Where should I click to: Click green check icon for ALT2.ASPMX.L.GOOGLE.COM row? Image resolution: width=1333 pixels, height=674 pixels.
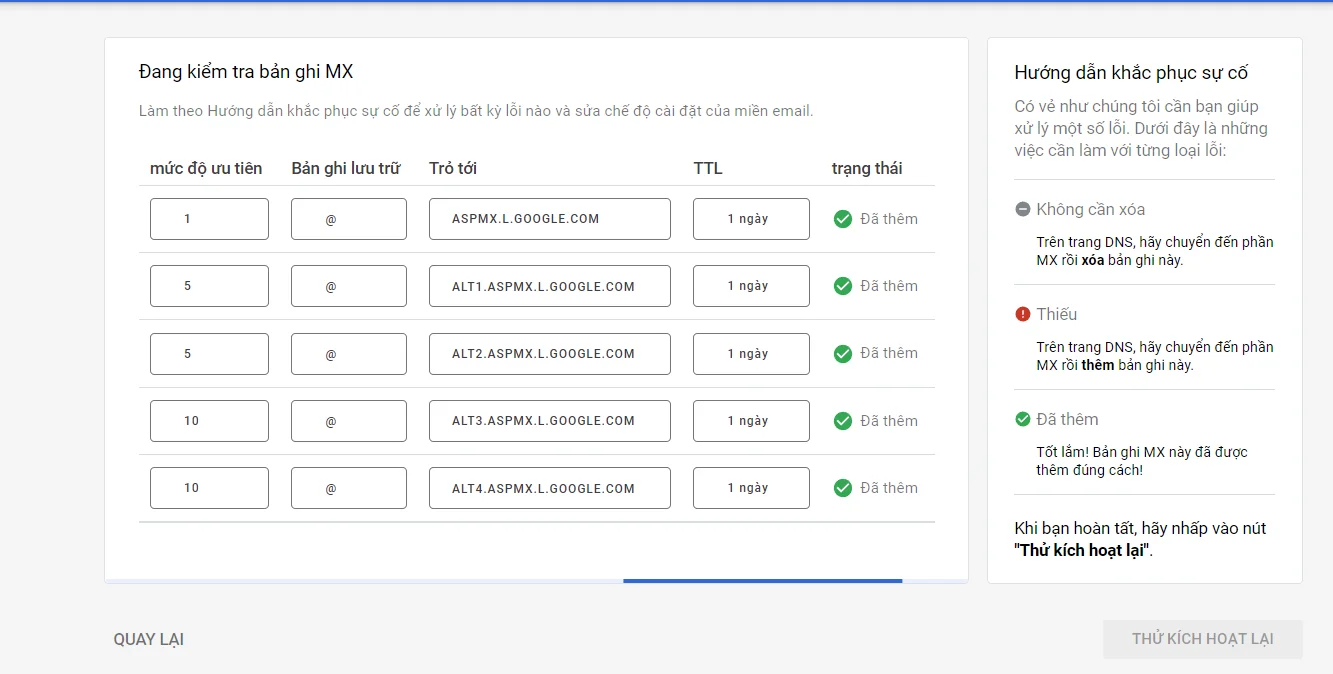point(843,353)
